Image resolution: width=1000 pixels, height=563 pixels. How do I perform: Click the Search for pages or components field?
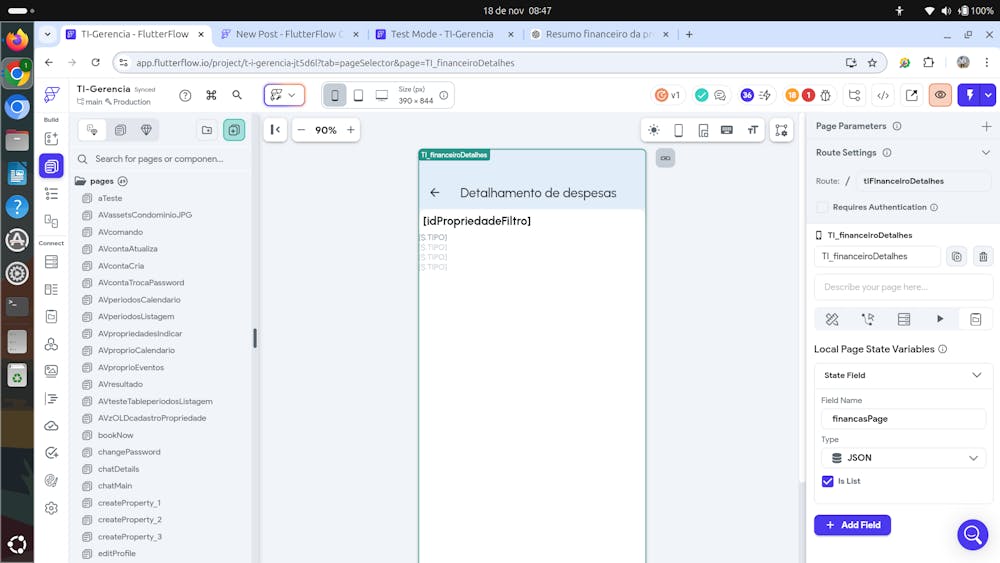[160, 159]
